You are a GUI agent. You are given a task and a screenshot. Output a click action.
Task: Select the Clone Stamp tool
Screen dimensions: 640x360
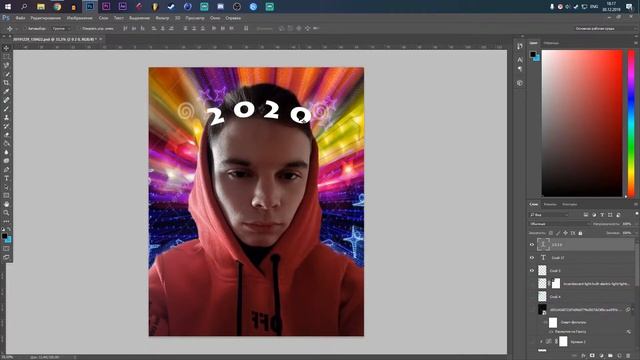[6, 117]
